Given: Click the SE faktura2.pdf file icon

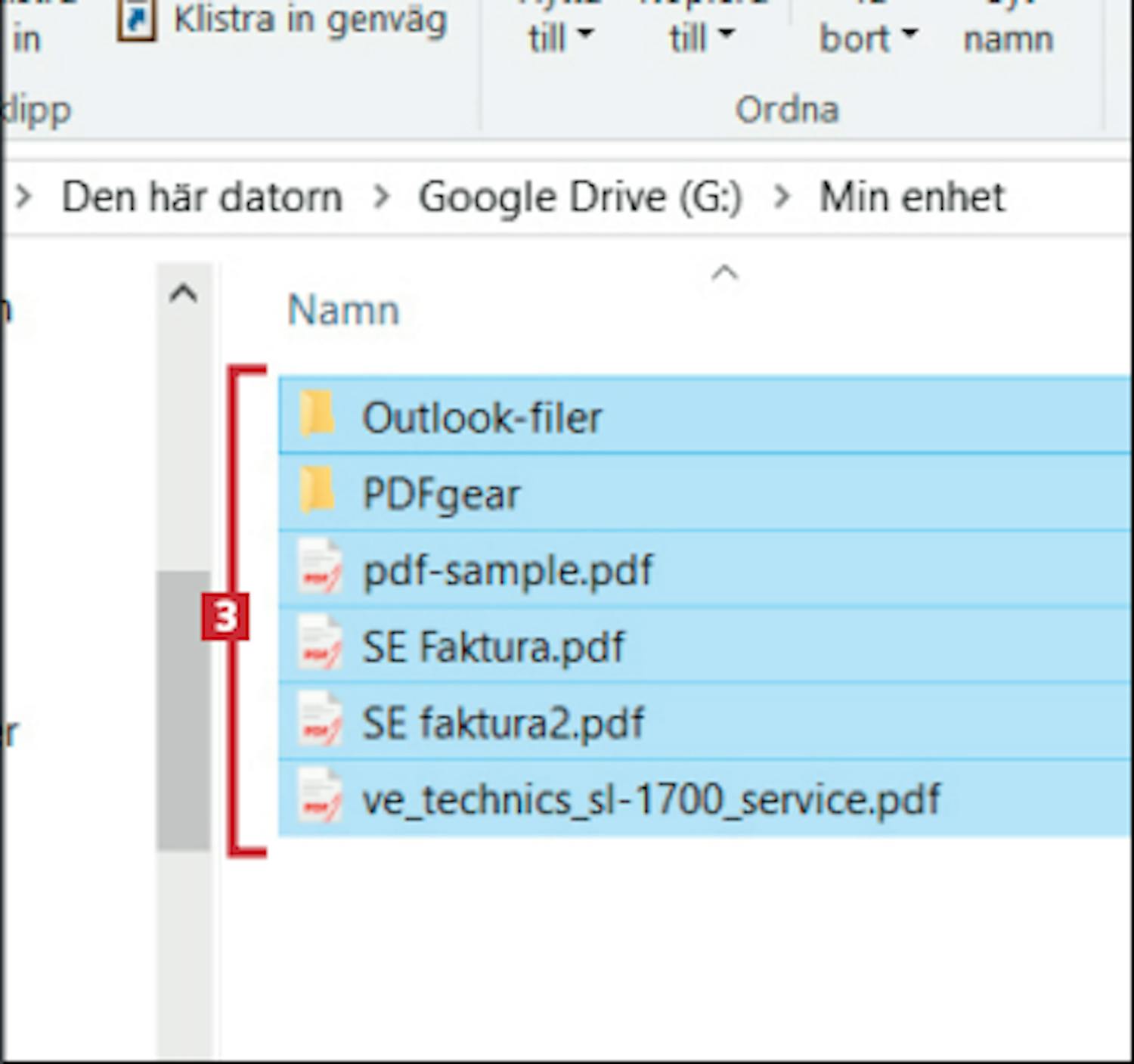Looking at the screenshot, I should point(320,721).
